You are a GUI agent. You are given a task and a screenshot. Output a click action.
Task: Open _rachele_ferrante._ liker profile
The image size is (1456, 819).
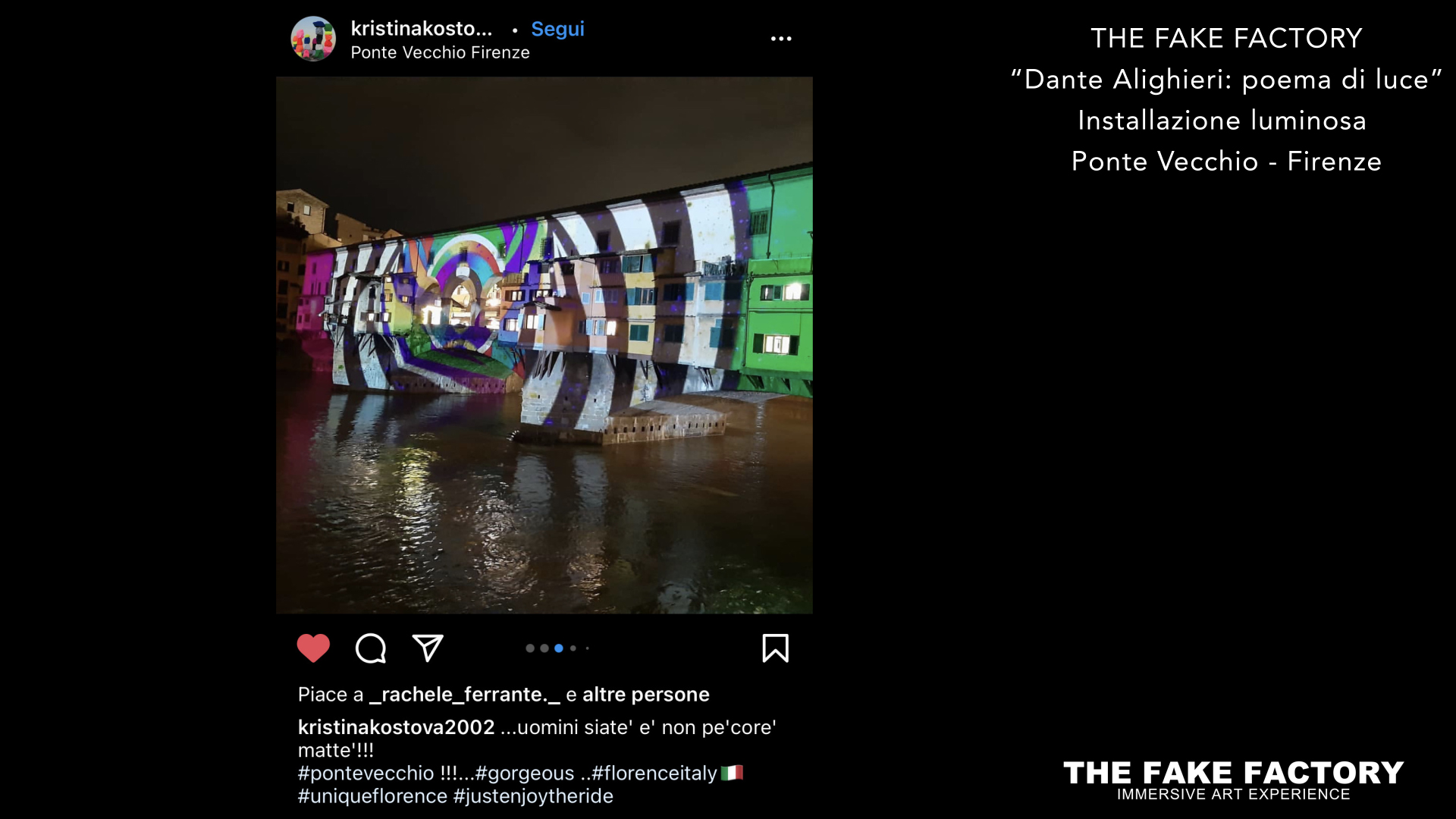465,695
